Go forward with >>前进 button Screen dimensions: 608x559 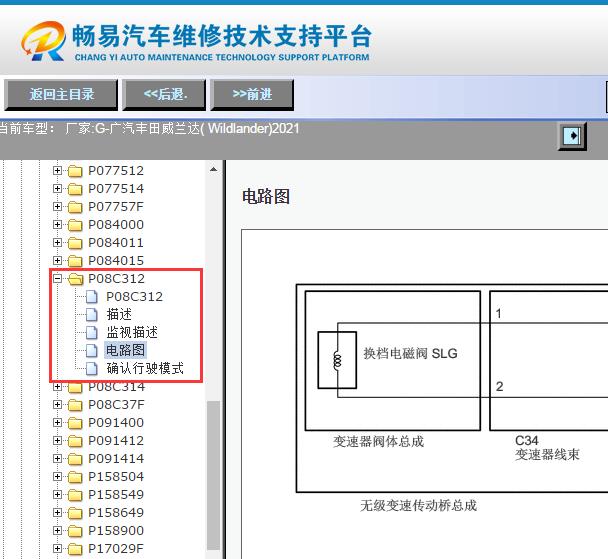[252, 95]
